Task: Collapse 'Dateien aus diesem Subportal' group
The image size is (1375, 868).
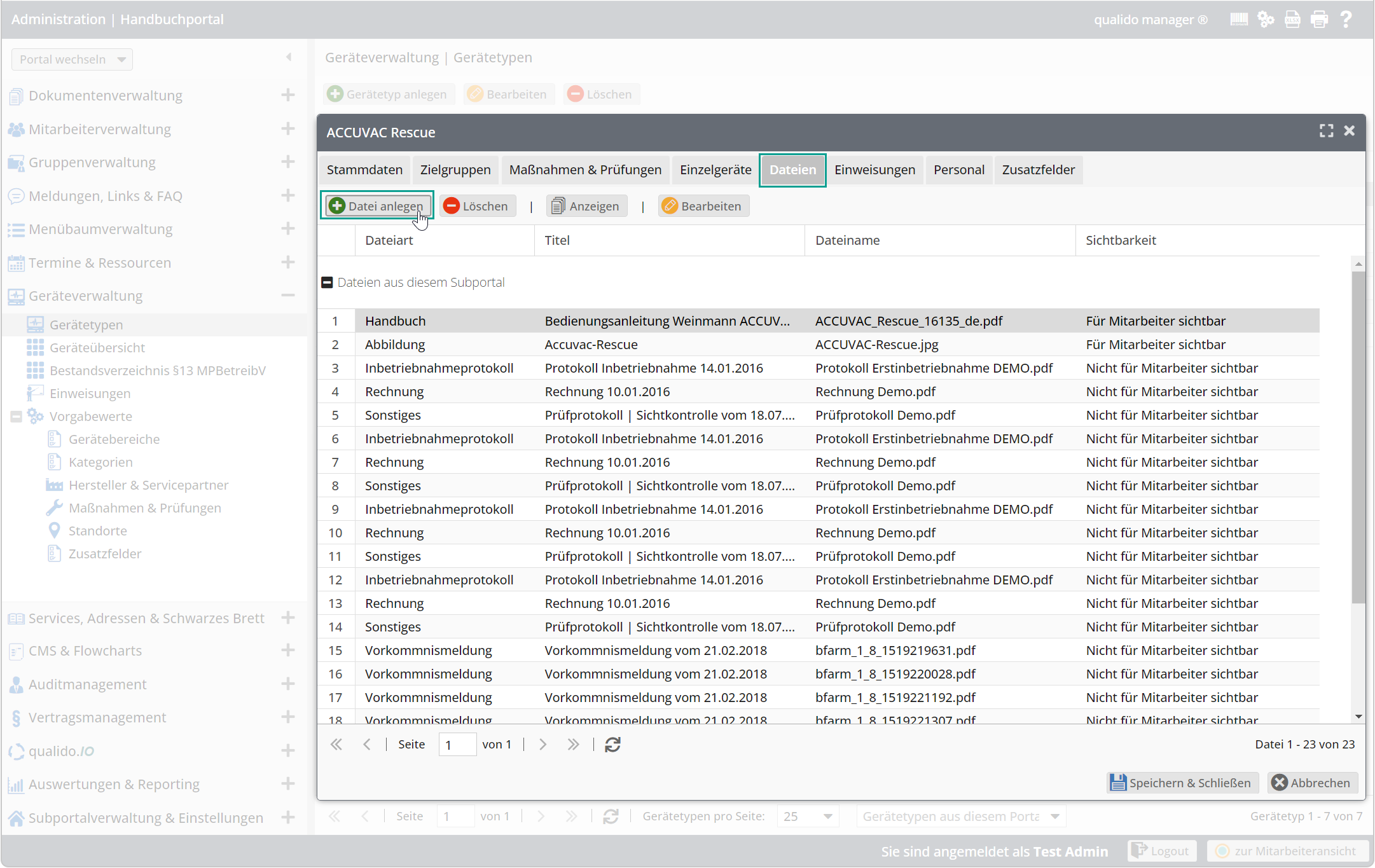Action: click(327, 282)
